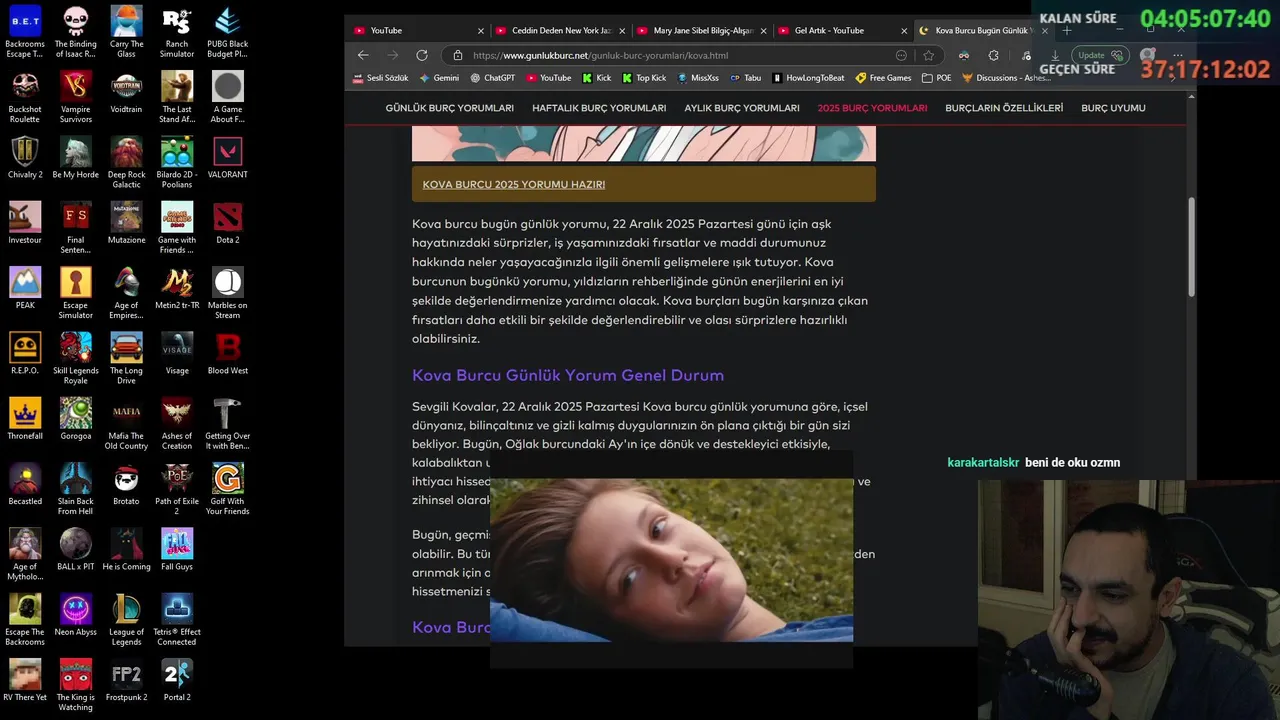The image size is (1280, 720).
Task: Click browser back arrow button
Action: pyautogui.click(x=363, y=55)
